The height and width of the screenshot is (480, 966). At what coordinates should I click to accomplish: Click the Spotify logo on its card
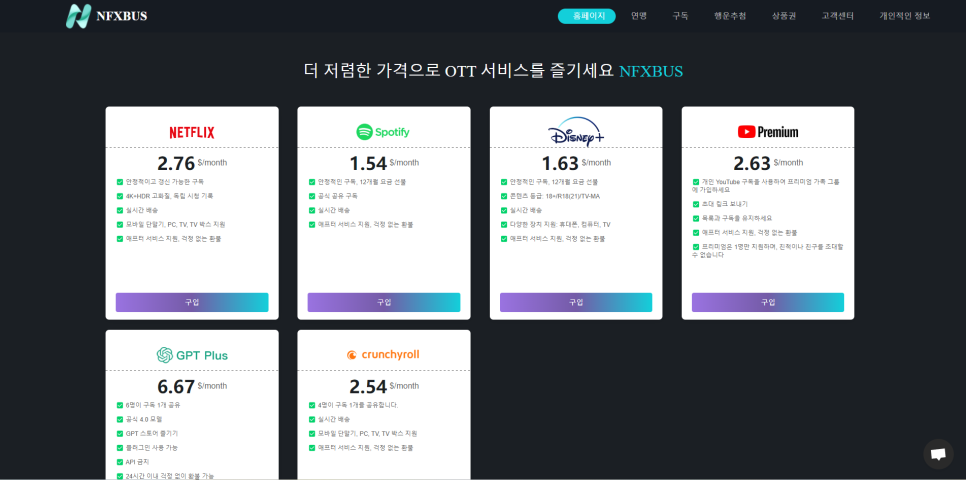tap(383, 132)
